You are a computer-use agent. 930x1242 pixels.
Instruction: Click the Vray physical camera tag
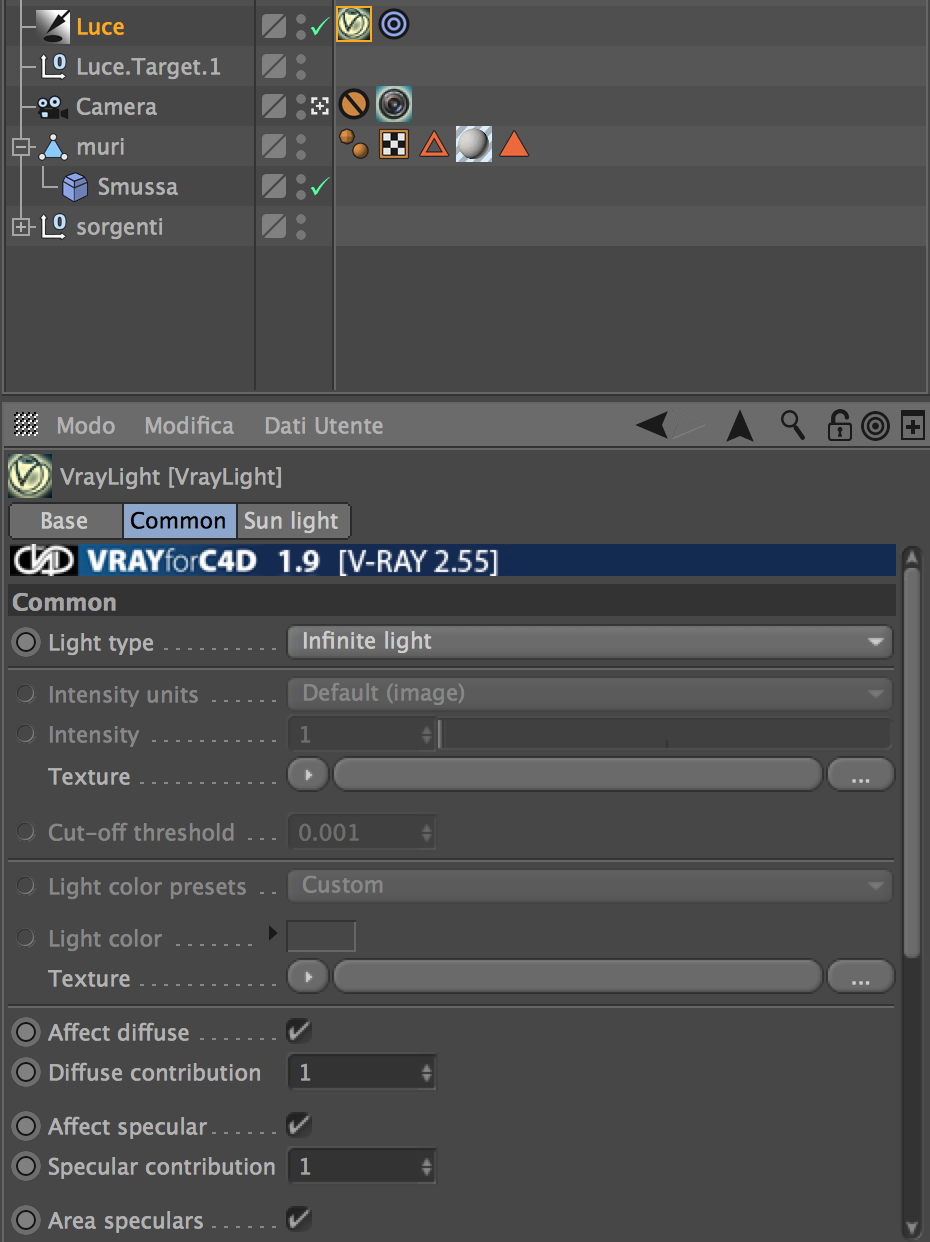[x=394, y=104]
